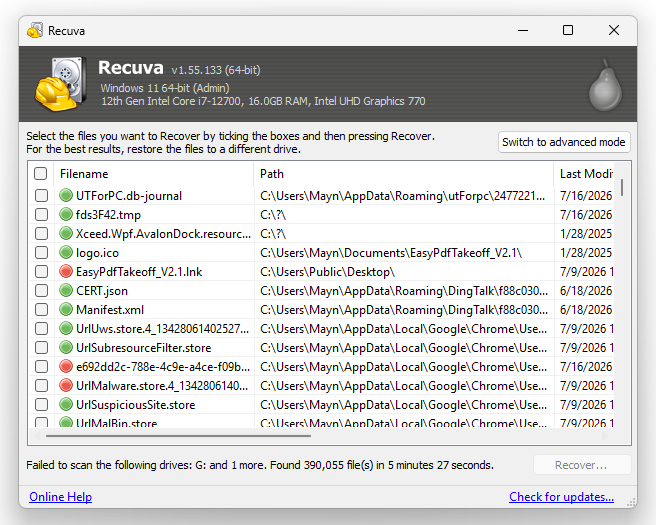This screenshot has width=656, height=525.
Task: Click the horizontal scrollbar right arrow
Action: (x=605, y=436)
